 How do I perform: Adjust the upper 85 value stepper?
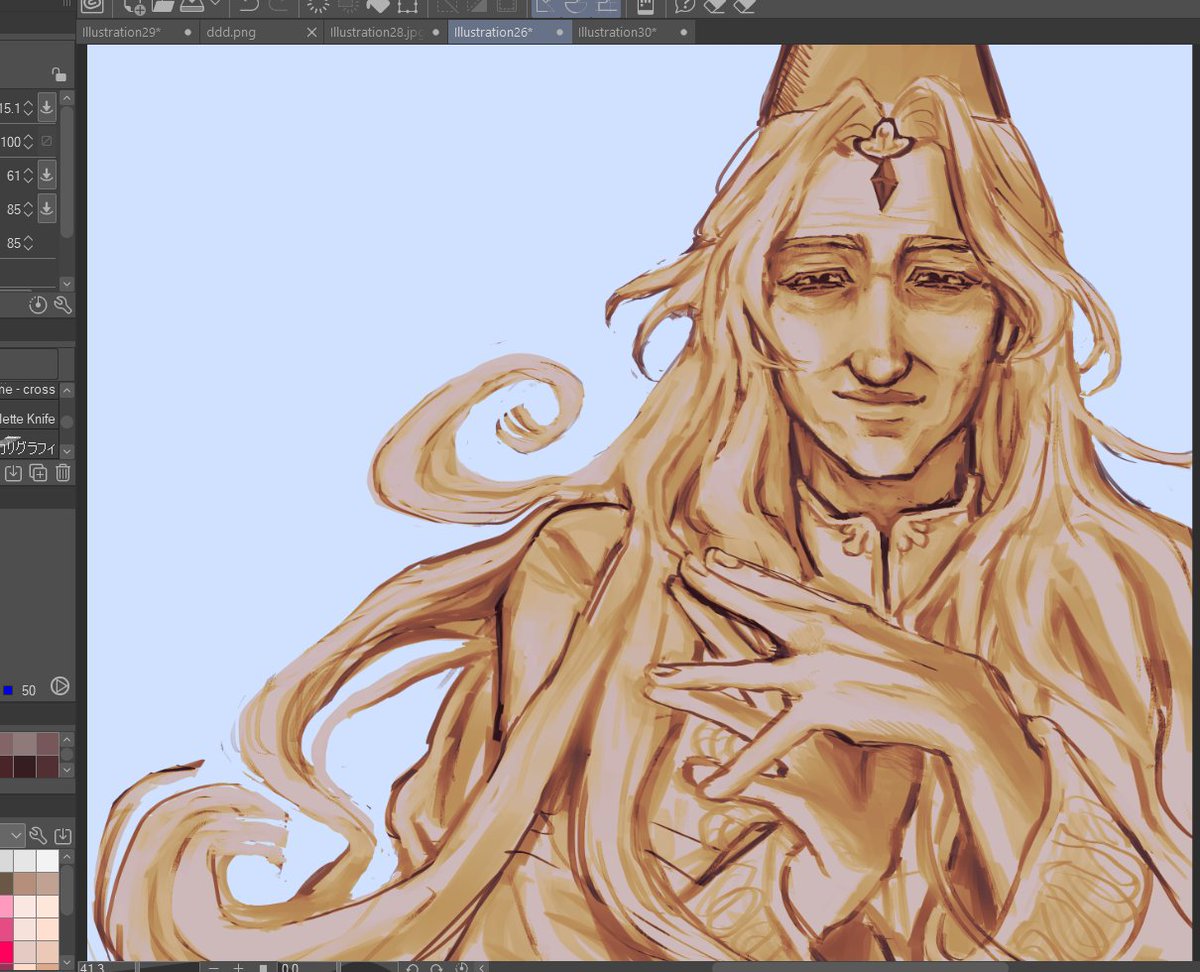pyautogui.click(x=28, y=210)
